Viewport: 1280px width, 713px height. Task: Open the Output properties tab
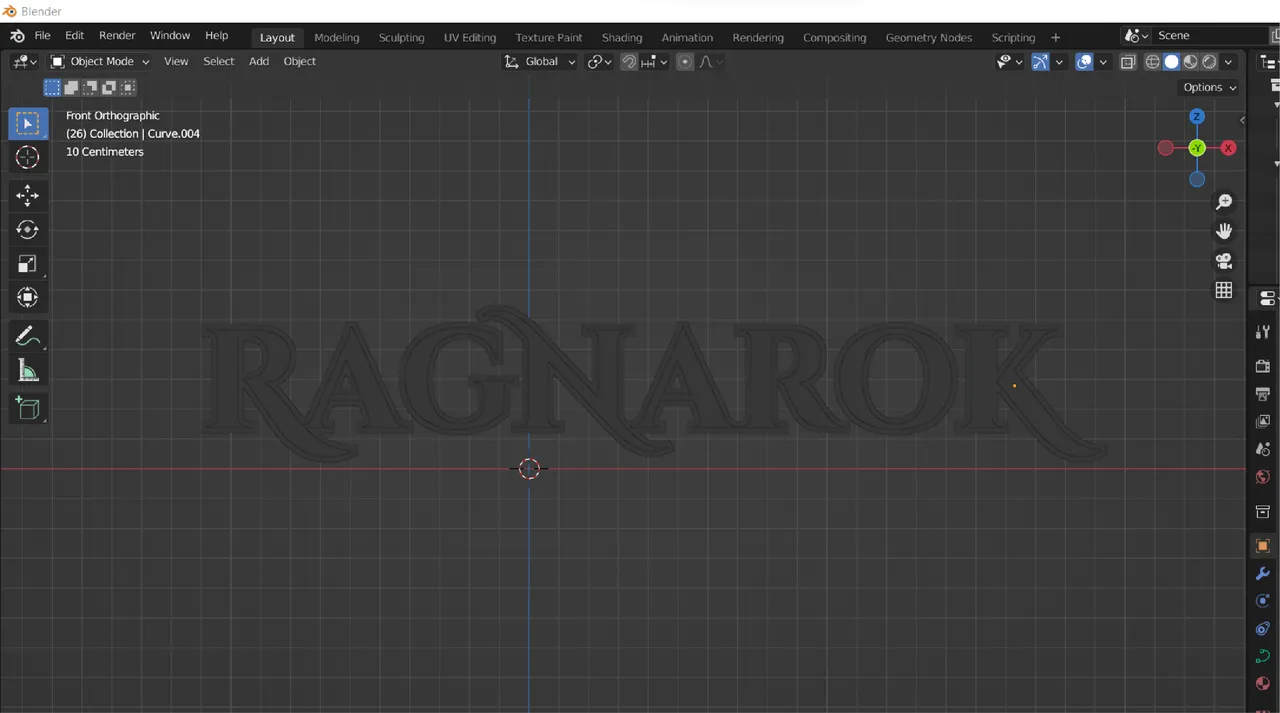click(1263, 394)
